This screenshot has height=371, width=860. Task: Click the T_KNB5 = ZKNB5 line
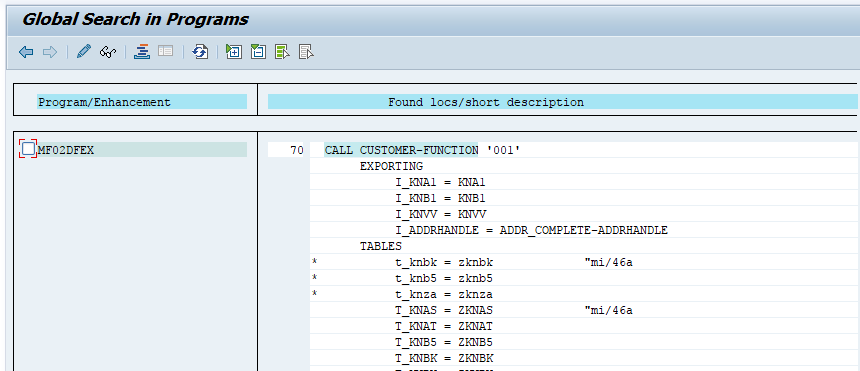[444, 342]
